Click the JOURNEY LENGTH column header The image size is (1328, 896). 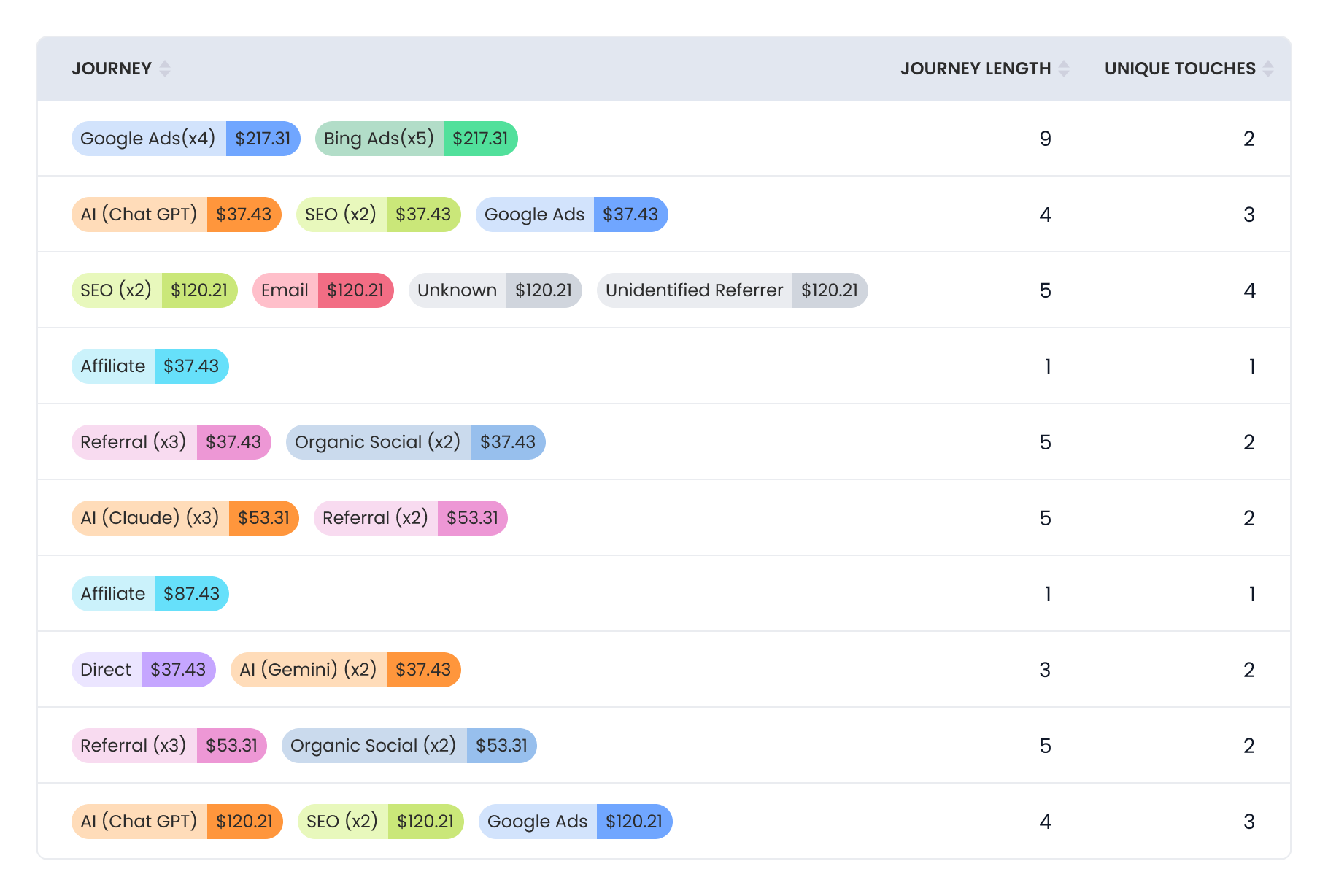(976, 69)
